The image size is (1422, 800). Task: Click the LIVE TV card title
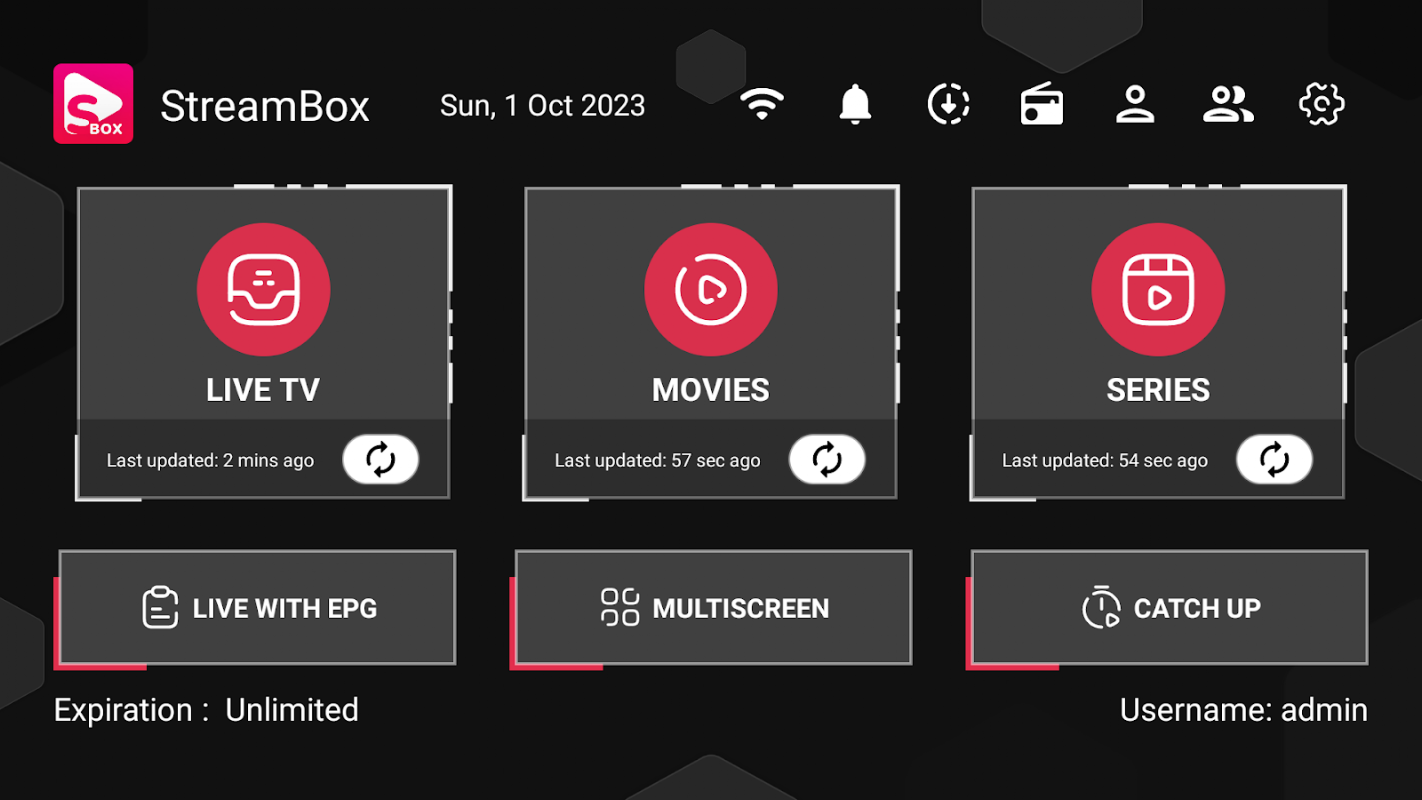point(263,390)
